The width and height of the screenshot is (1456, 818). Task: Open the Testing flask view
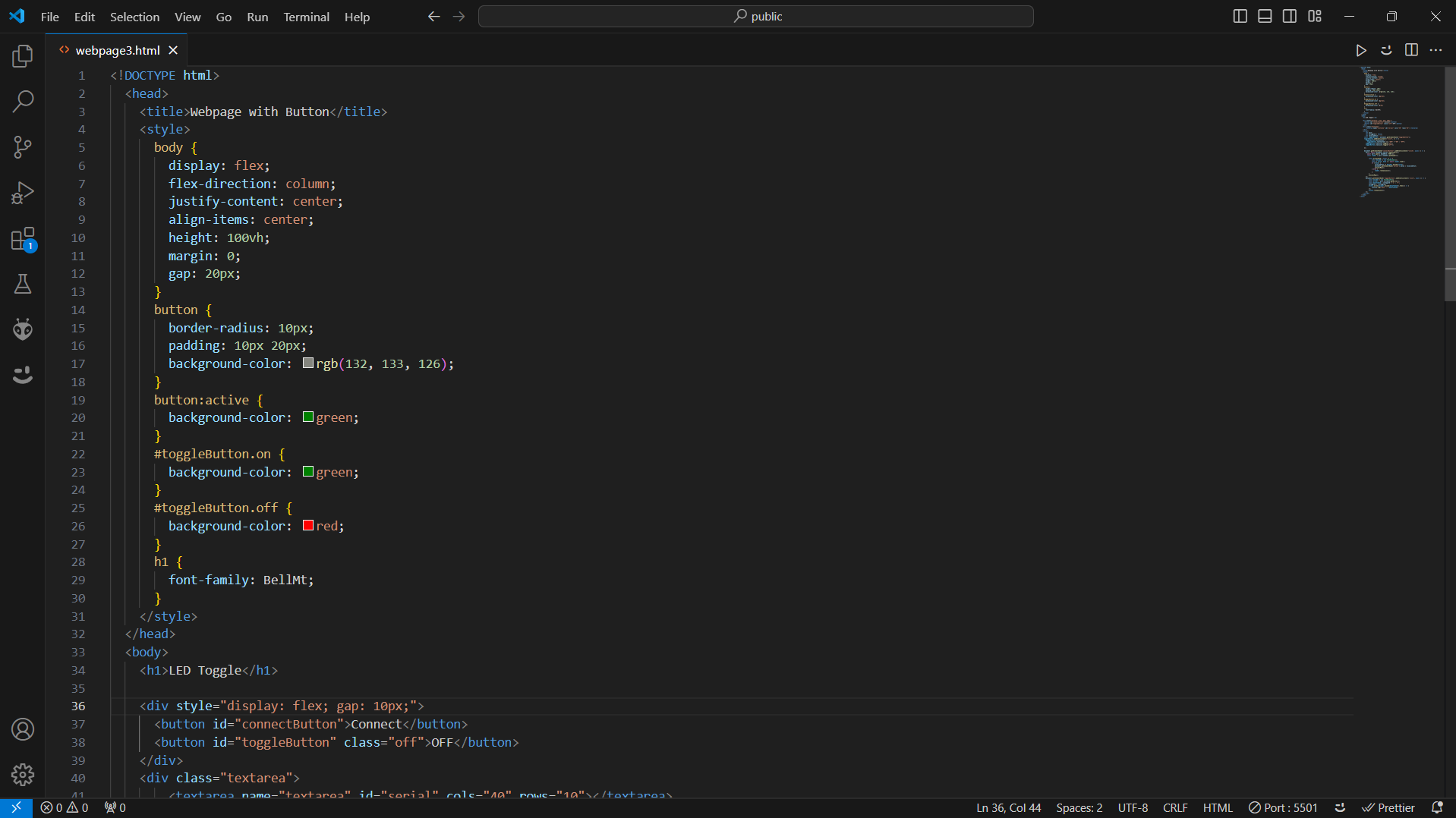pyautogui.click(x=23, y=285)
